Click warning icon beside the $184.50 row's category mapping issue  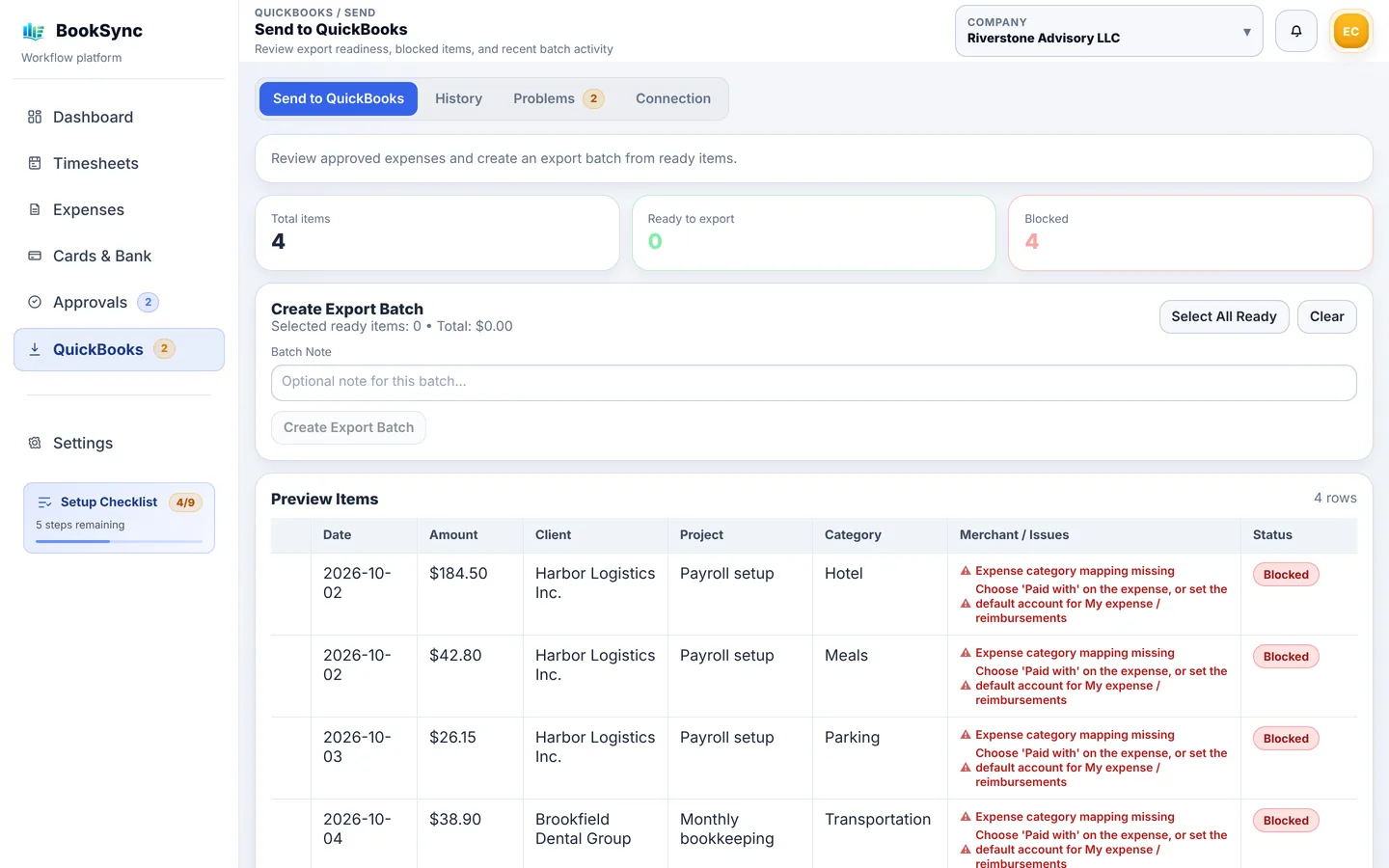(x=966, y=571)
